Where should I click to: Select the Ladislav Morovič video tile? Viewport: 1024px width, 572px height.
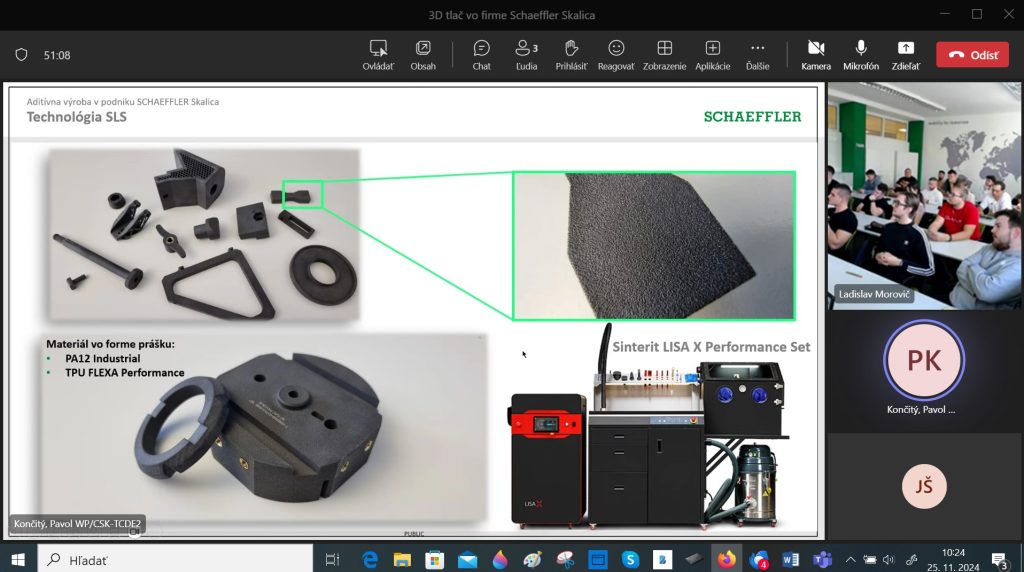(x=924, y=195)
